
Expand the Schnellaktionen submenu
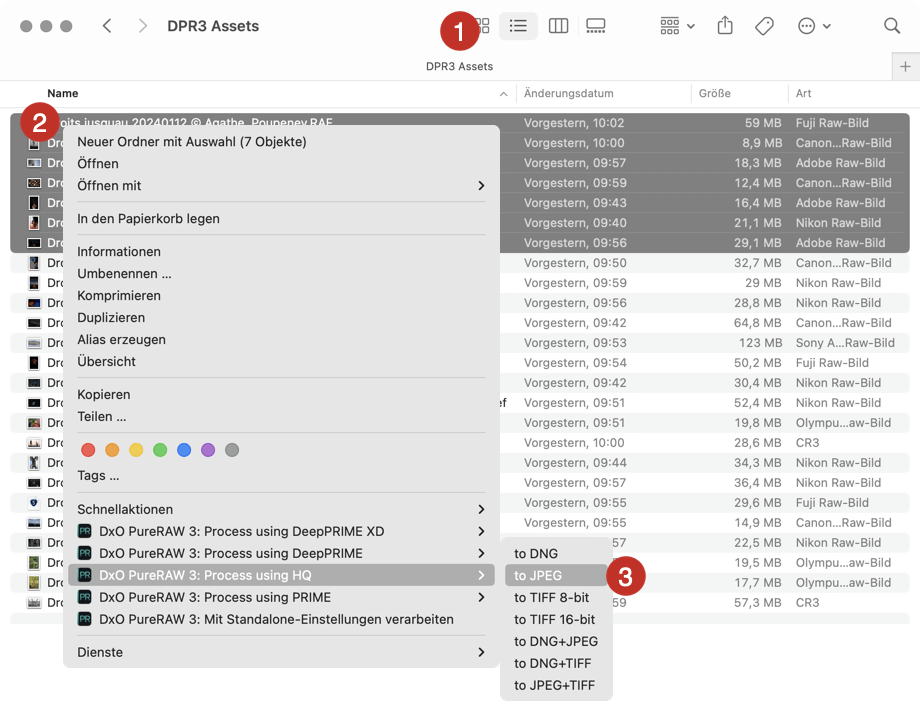[x=281, y=510]
